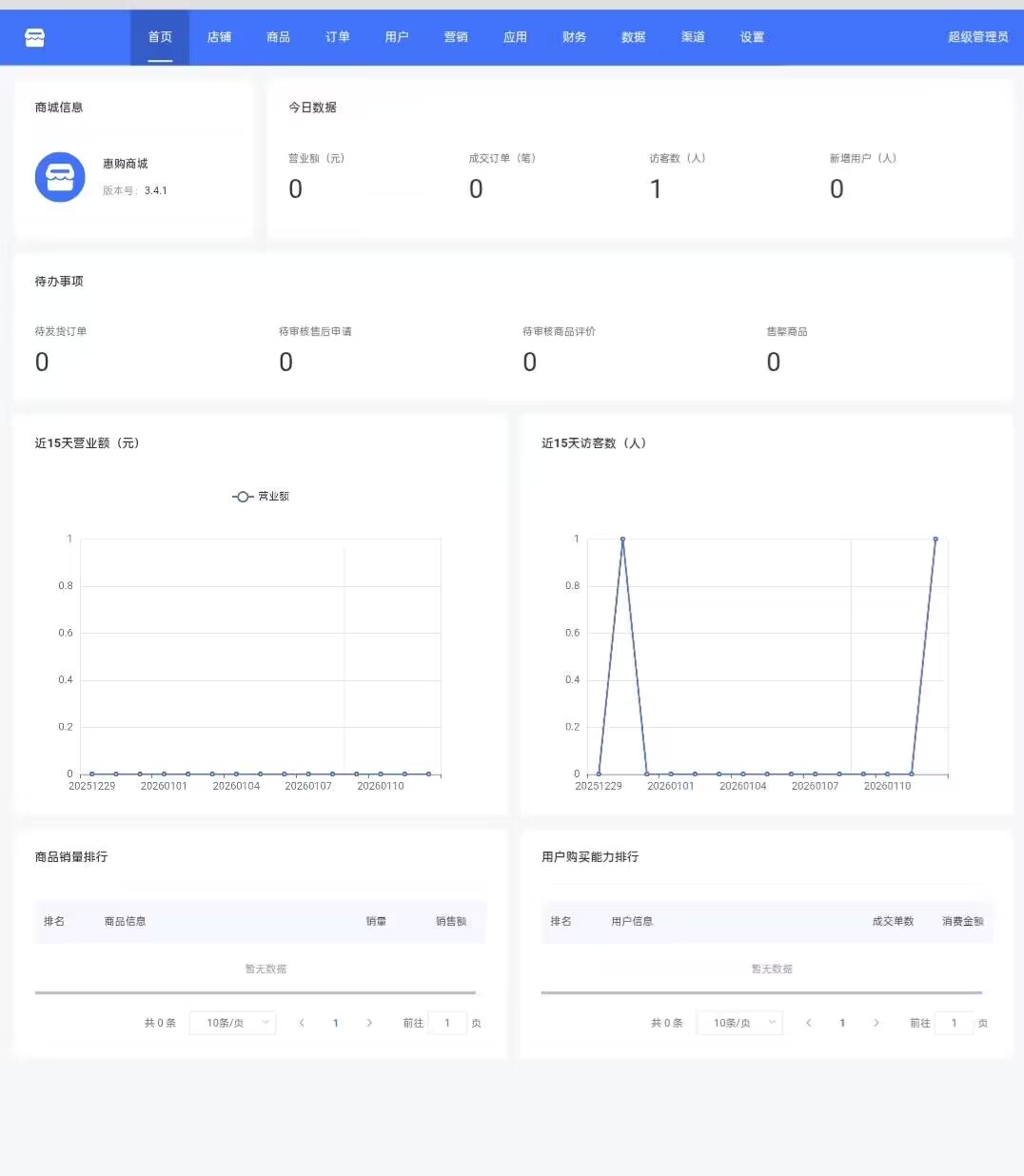Open the 订单 navigation tab
Image resolution: width=1024 pixels, height=1176 pixels.
coord(337,37)
